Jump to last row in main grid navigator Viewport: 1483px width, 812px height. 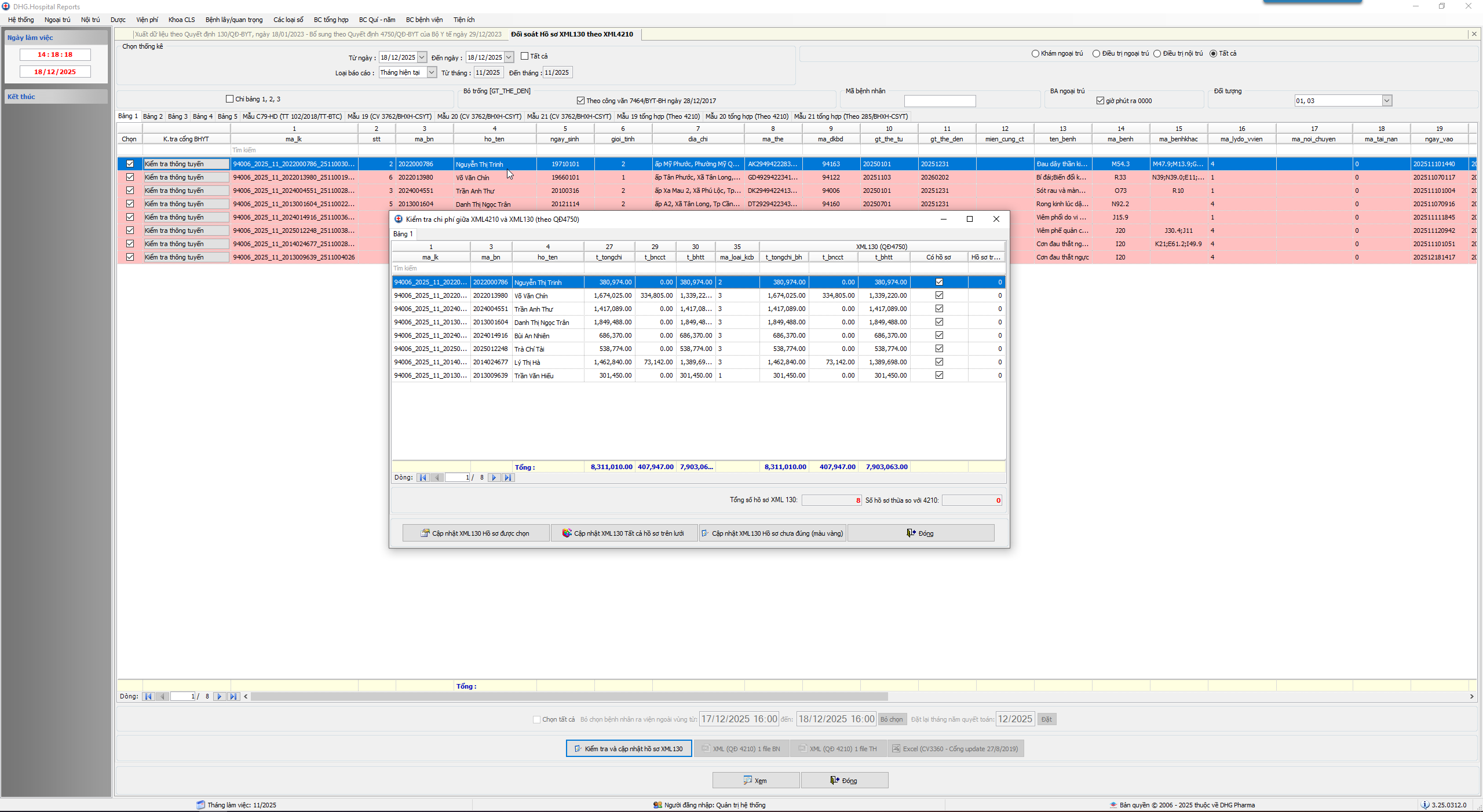(233, 697)
